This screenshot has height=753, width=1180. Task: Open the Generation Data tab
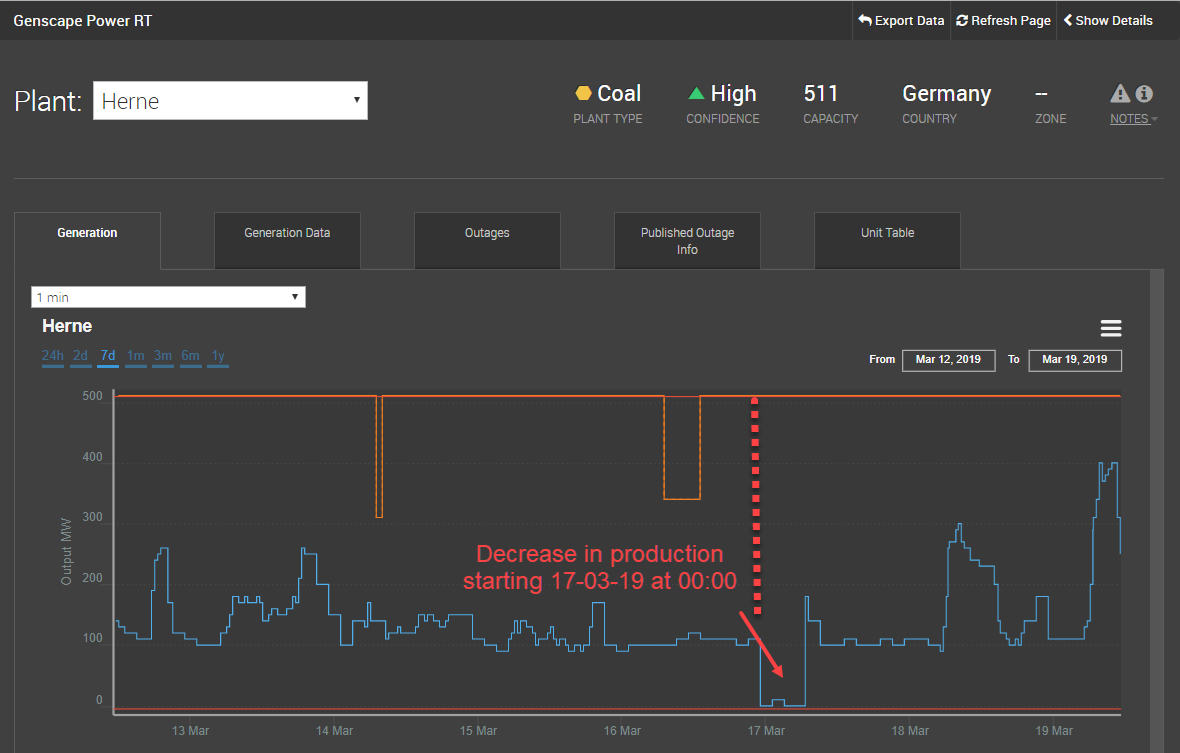click(x=287, y=240)
